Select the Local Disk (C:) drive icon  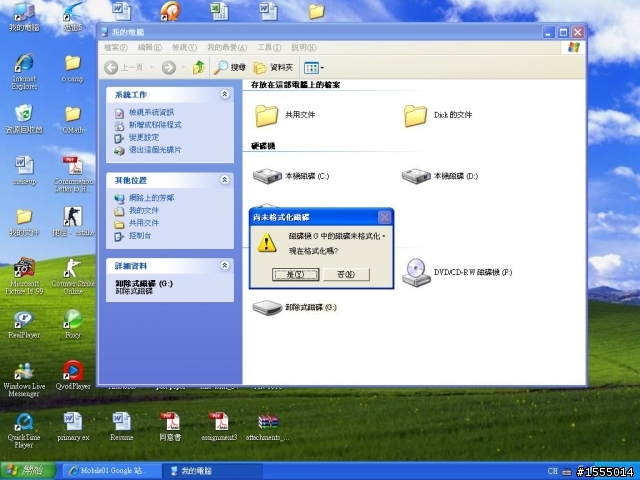click(x=267, y=176)
